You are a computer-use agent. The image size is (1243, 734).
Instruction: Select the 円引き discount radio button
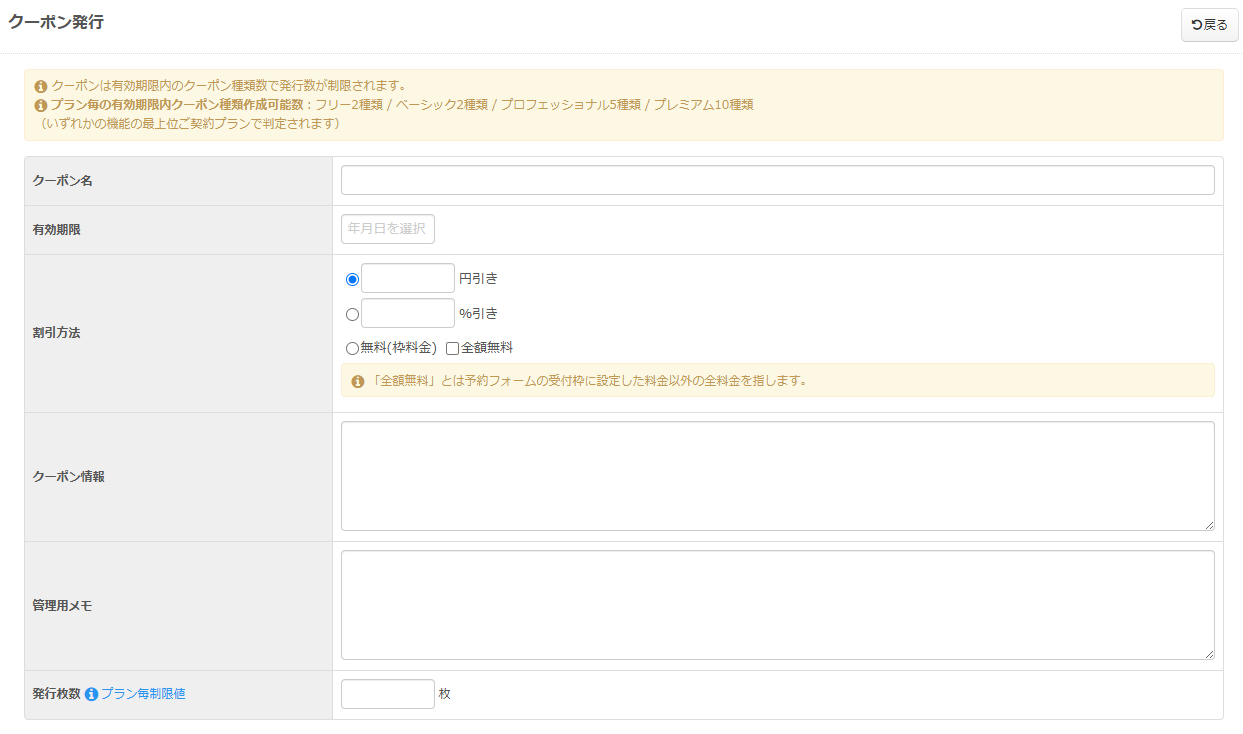[x=352, y=280]
